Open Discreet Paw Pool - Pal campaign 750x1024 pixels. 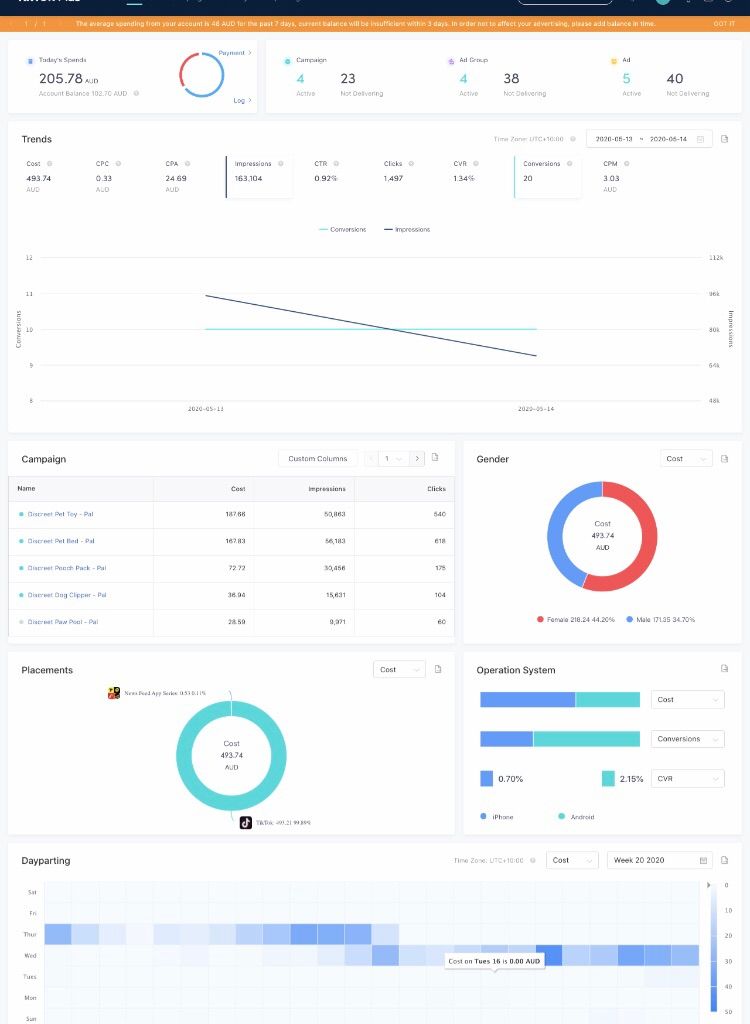(63, 622)
